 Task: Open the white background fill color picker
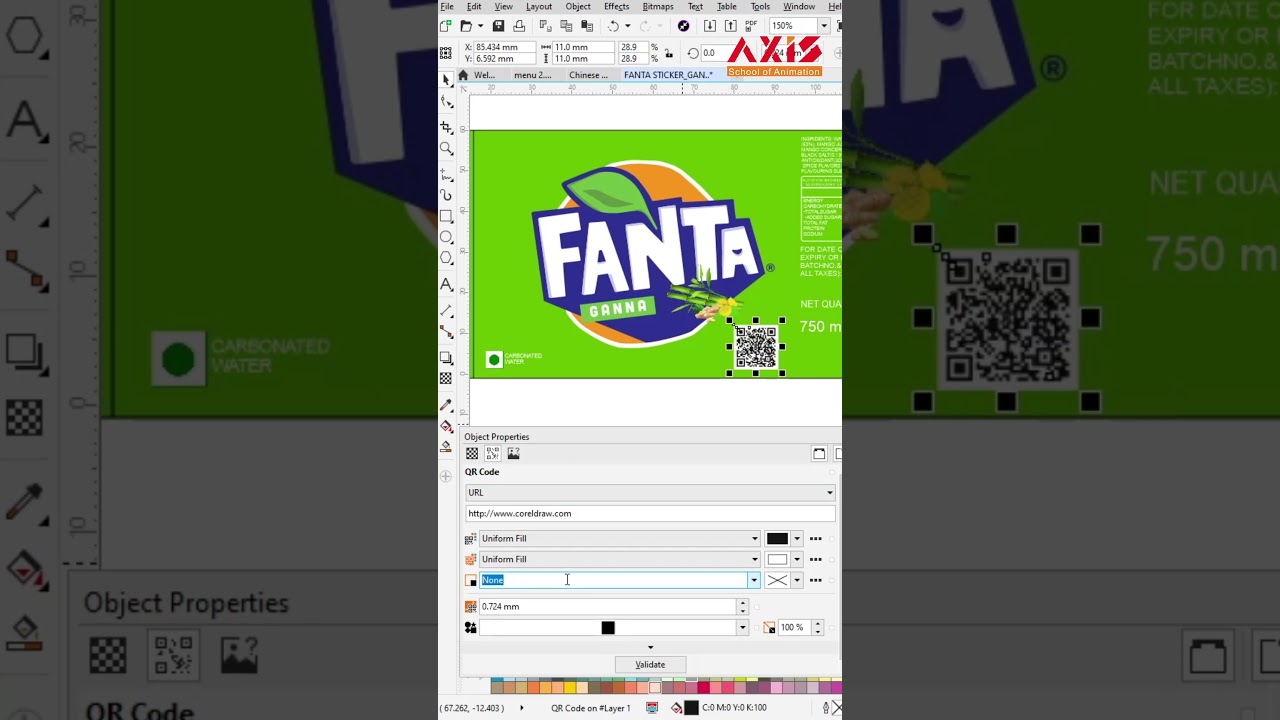coord(783,559)
